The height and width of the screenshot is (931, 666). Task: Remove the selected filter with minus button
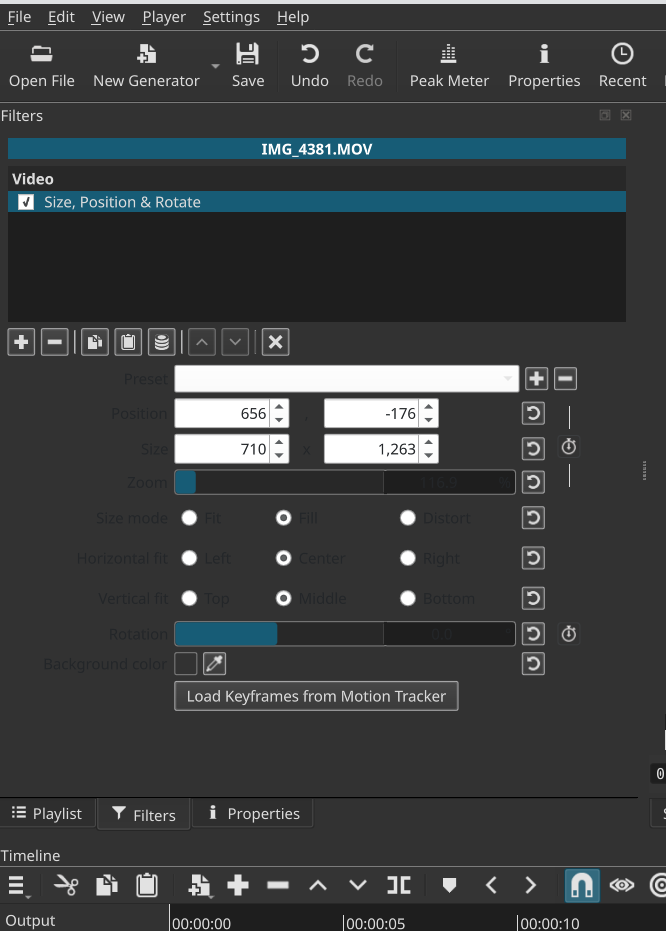tap(55, 342)
